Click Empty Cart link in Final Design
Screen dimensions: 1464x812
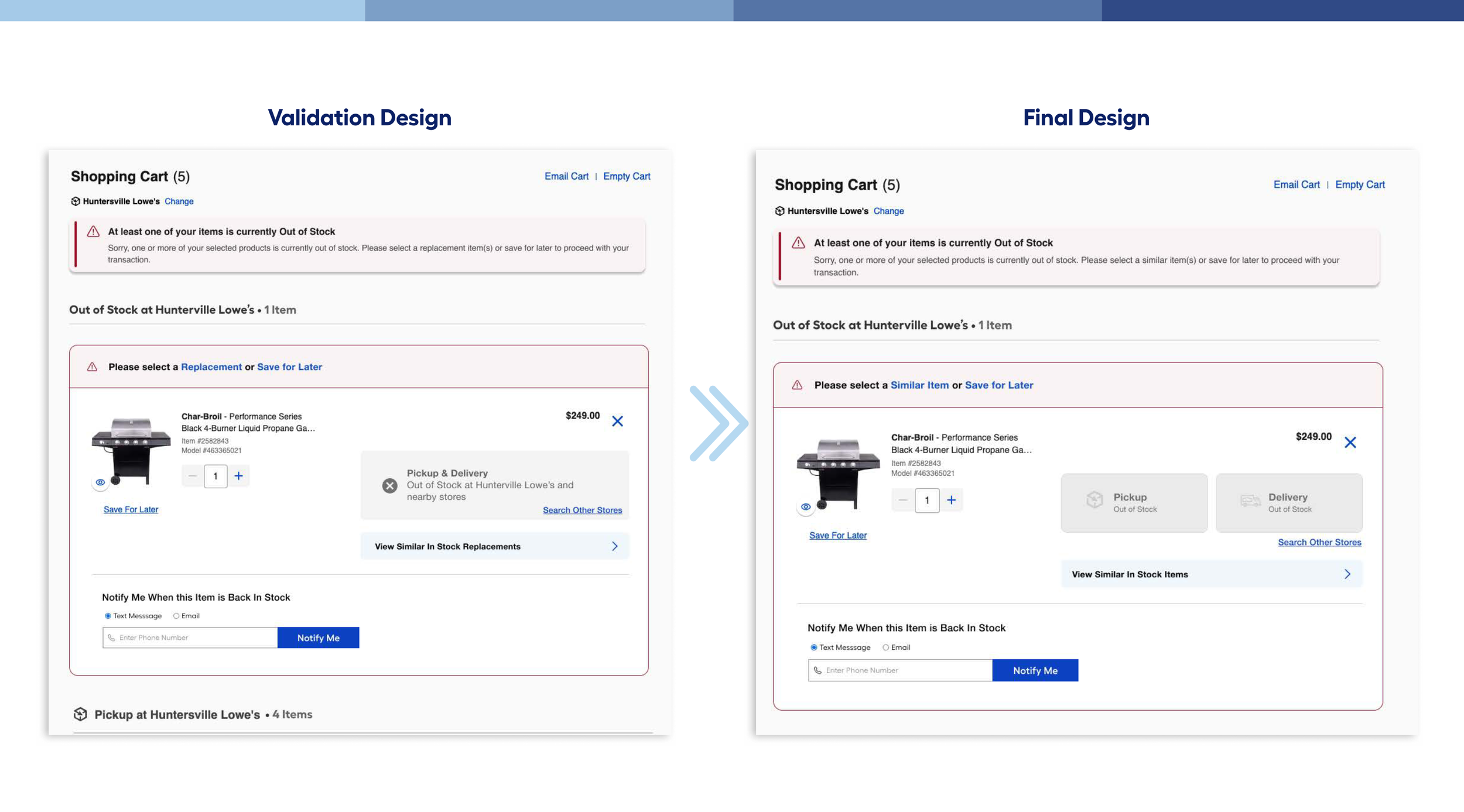point(1360,184)
